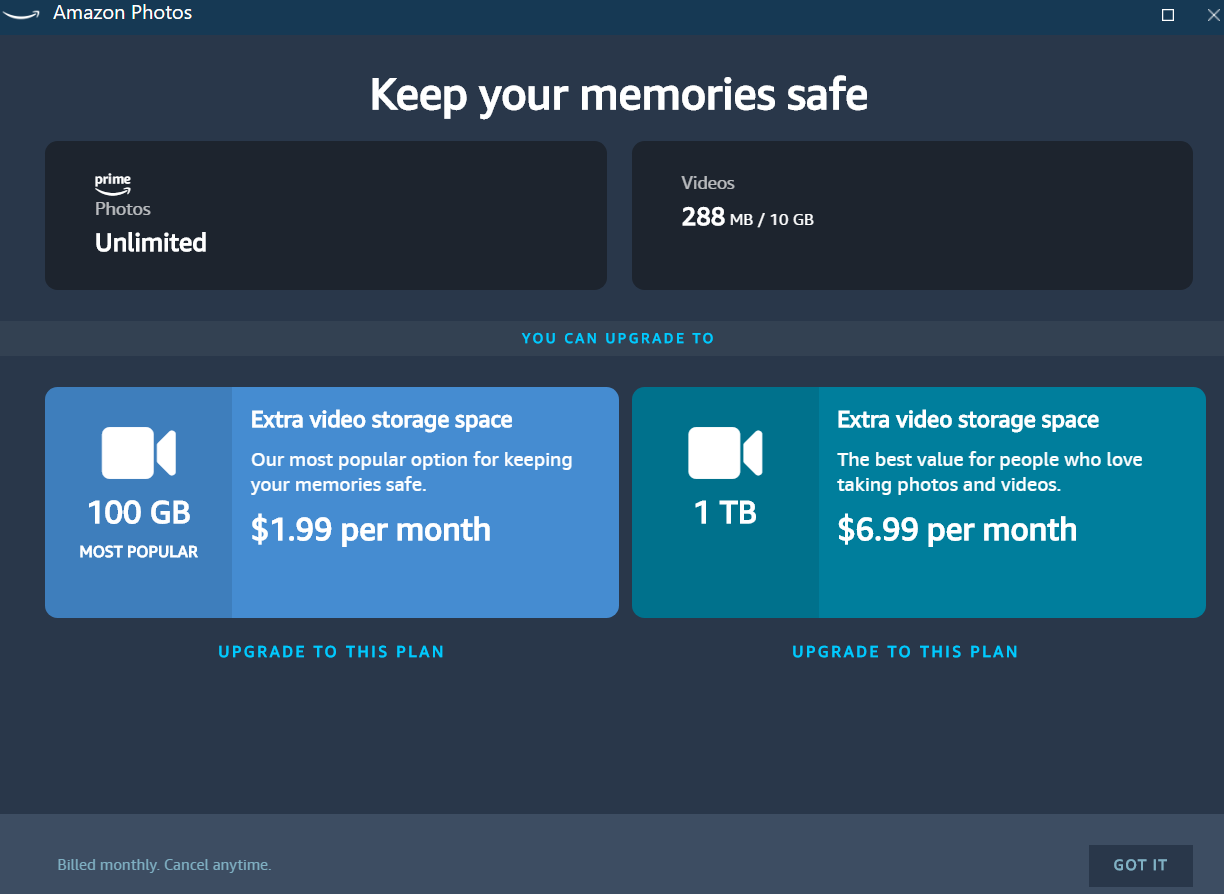Click the Unlimited photos storage text

pyautogui.click(x=151, y=243)
